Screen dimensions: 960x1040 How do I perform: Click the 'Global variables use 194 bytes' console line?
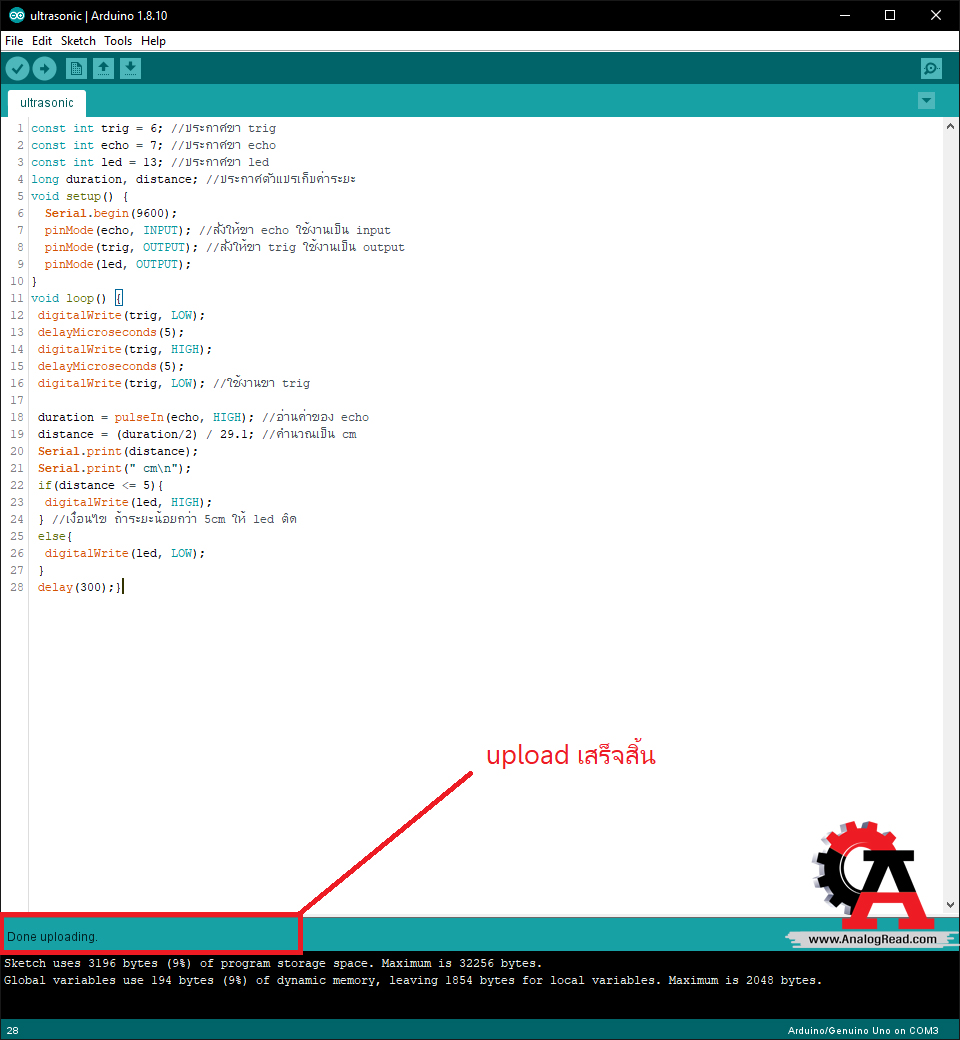pos(413,980)
